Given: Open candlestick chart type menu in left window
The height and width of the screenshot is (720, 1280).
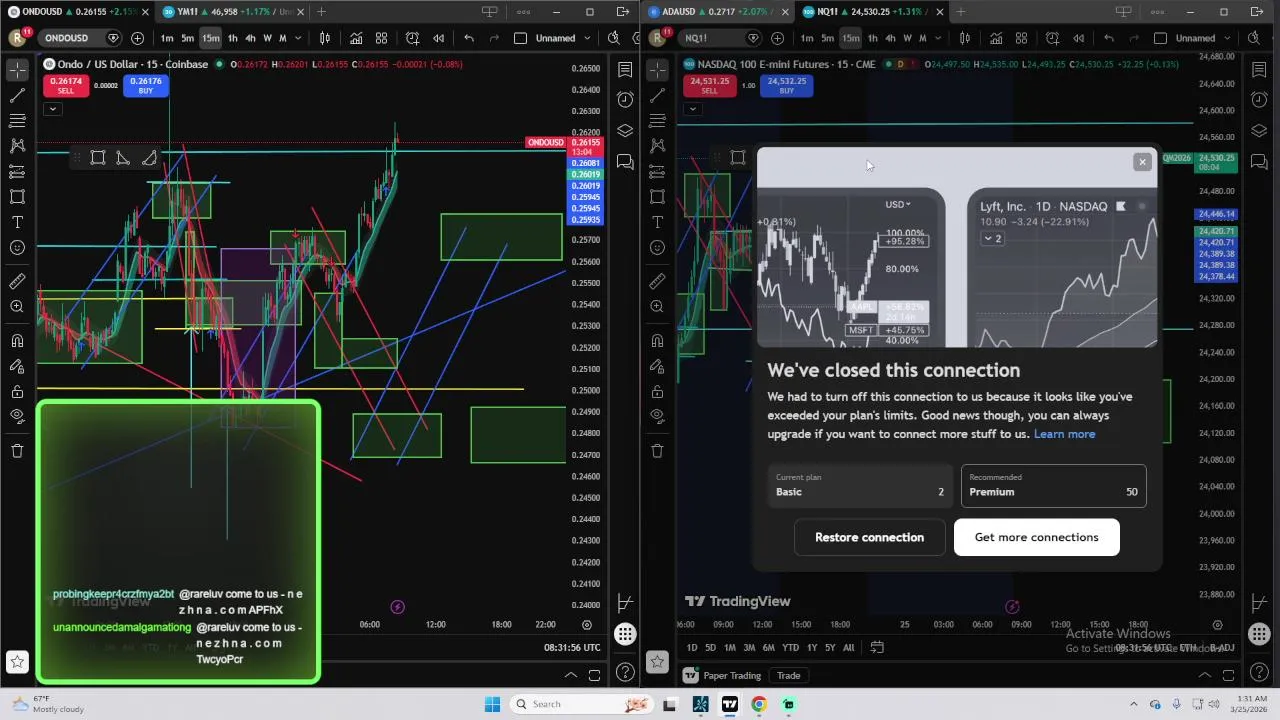Looking at the screenshot, I should (x=325, y=38).
